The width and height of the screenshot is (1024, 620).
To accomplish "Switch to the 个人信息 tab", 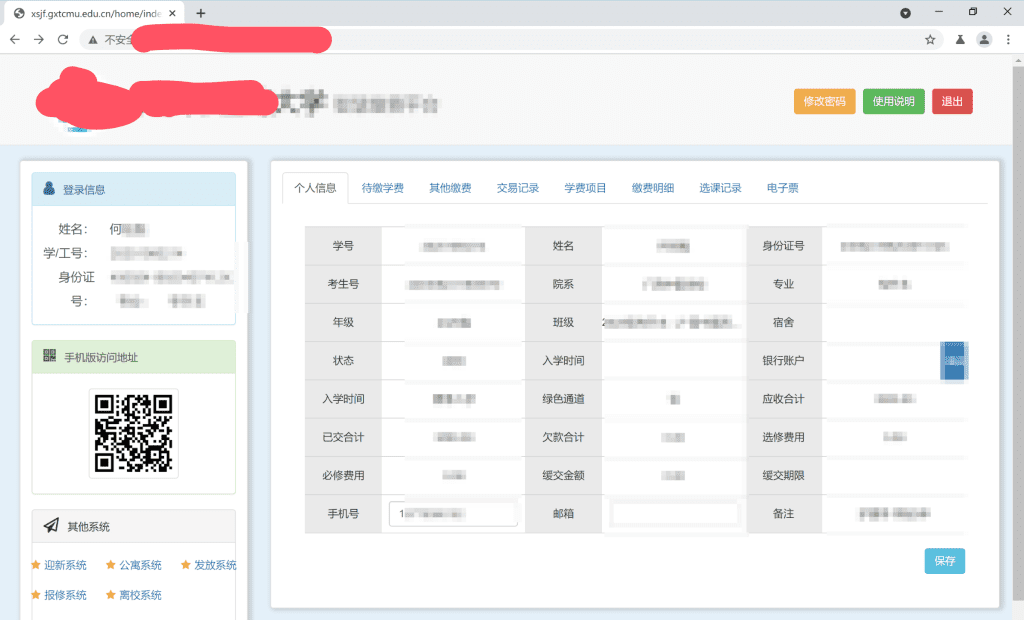I will click(315, 188).
